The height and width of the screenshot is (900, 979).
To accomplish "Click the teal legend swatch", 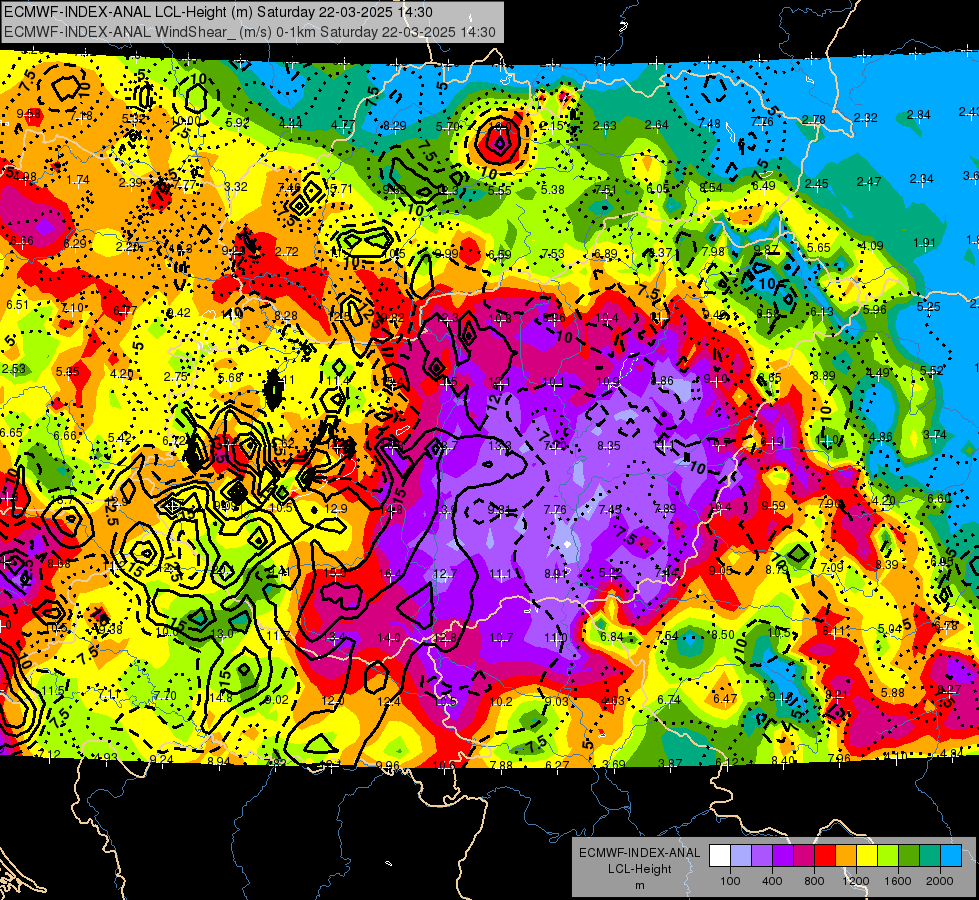I will 930,856.
